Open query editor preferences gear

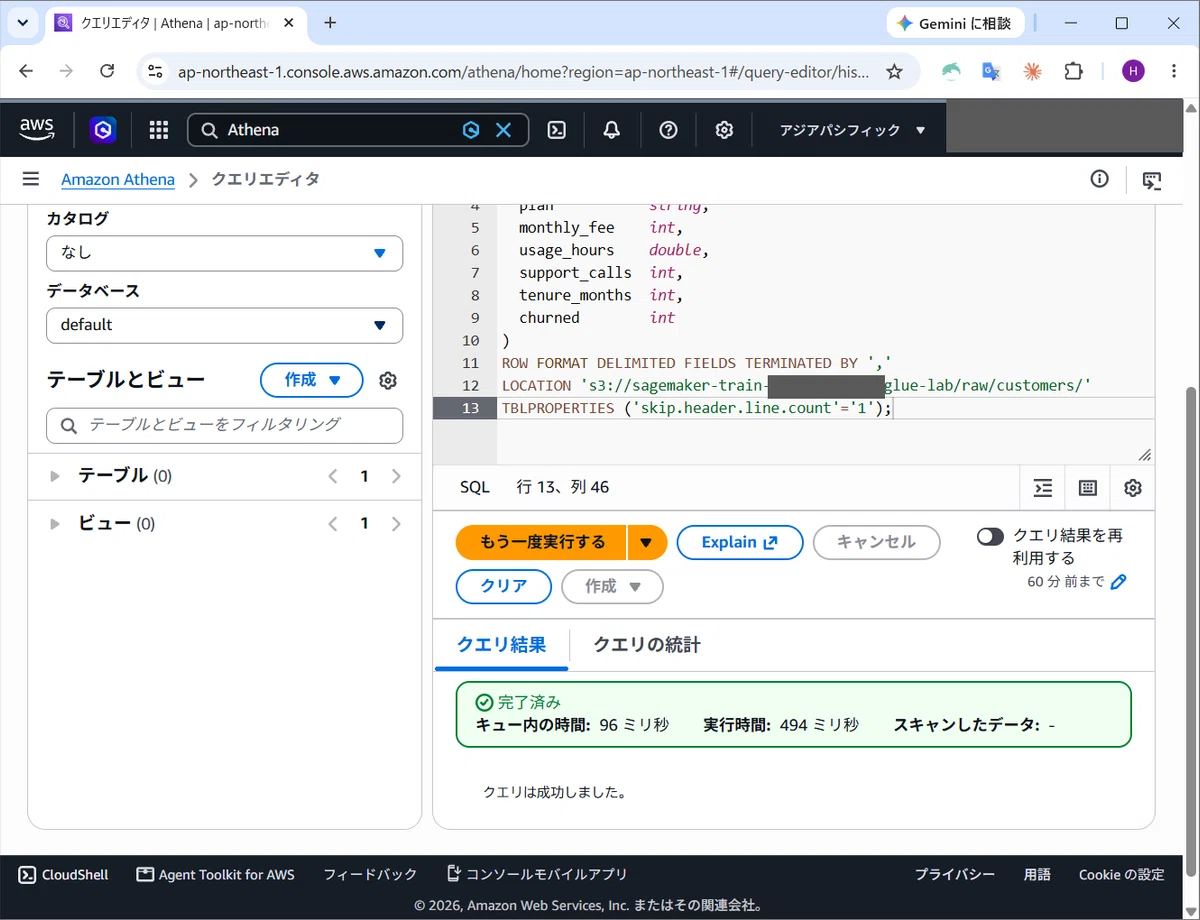1133,488
